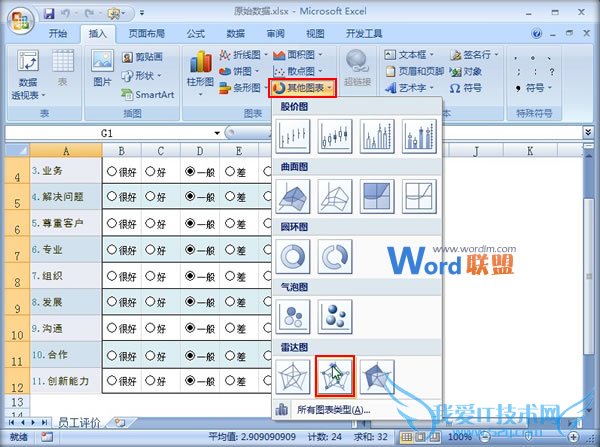Insert 艺术字 WordArt
The height and width of the screenshot is (447, 600).
coord(409,88)
